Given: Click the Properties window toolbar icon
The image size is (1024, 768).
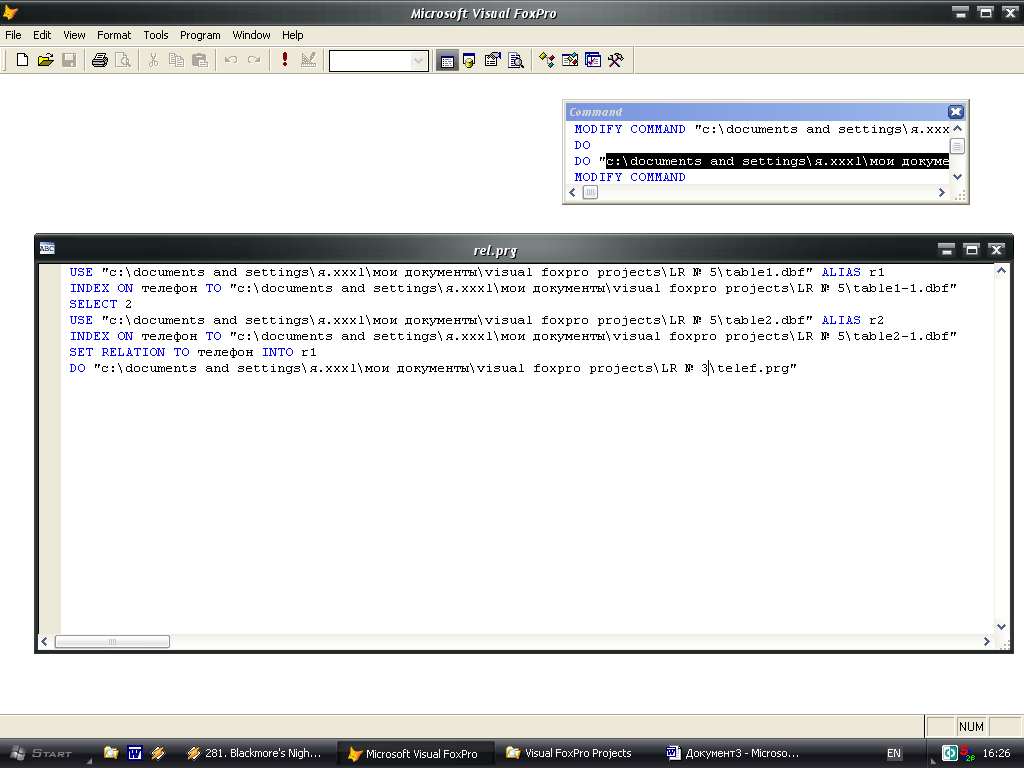Looking at the screenshot, I should (492, 60).
